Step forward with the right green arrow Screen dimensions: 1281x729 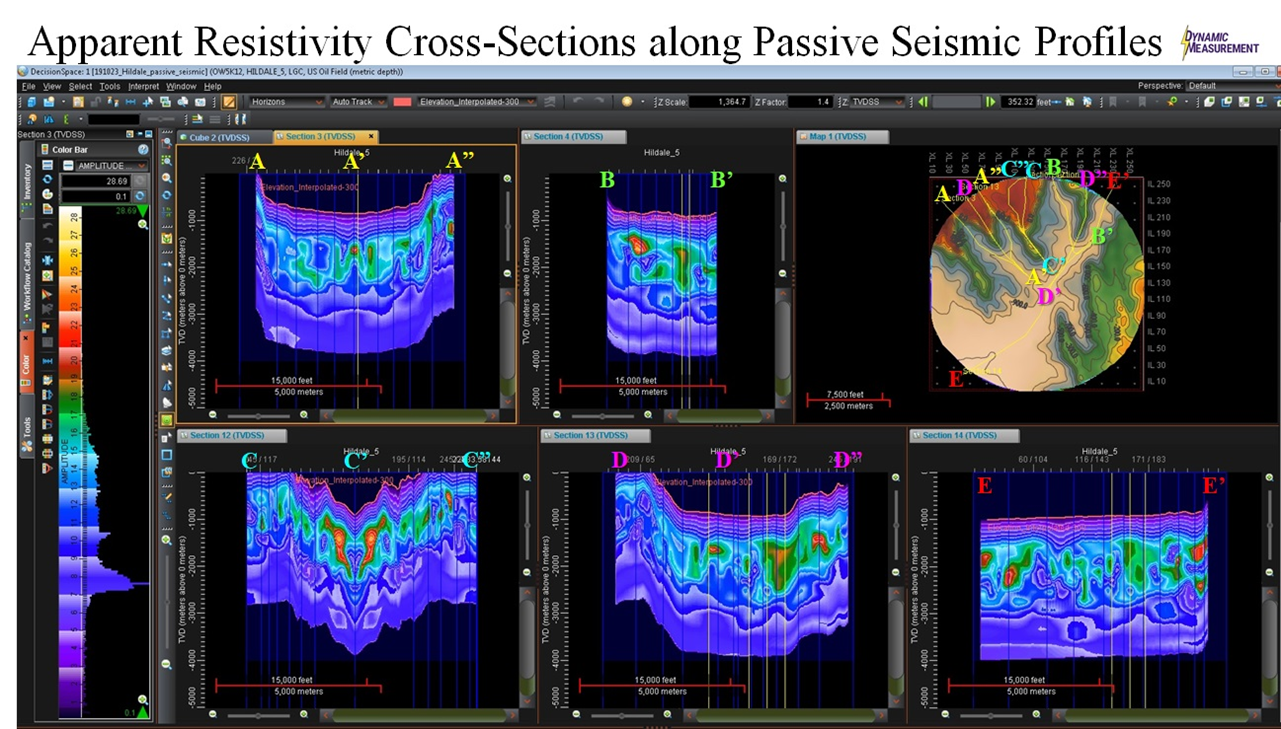[x=989, y=102]
